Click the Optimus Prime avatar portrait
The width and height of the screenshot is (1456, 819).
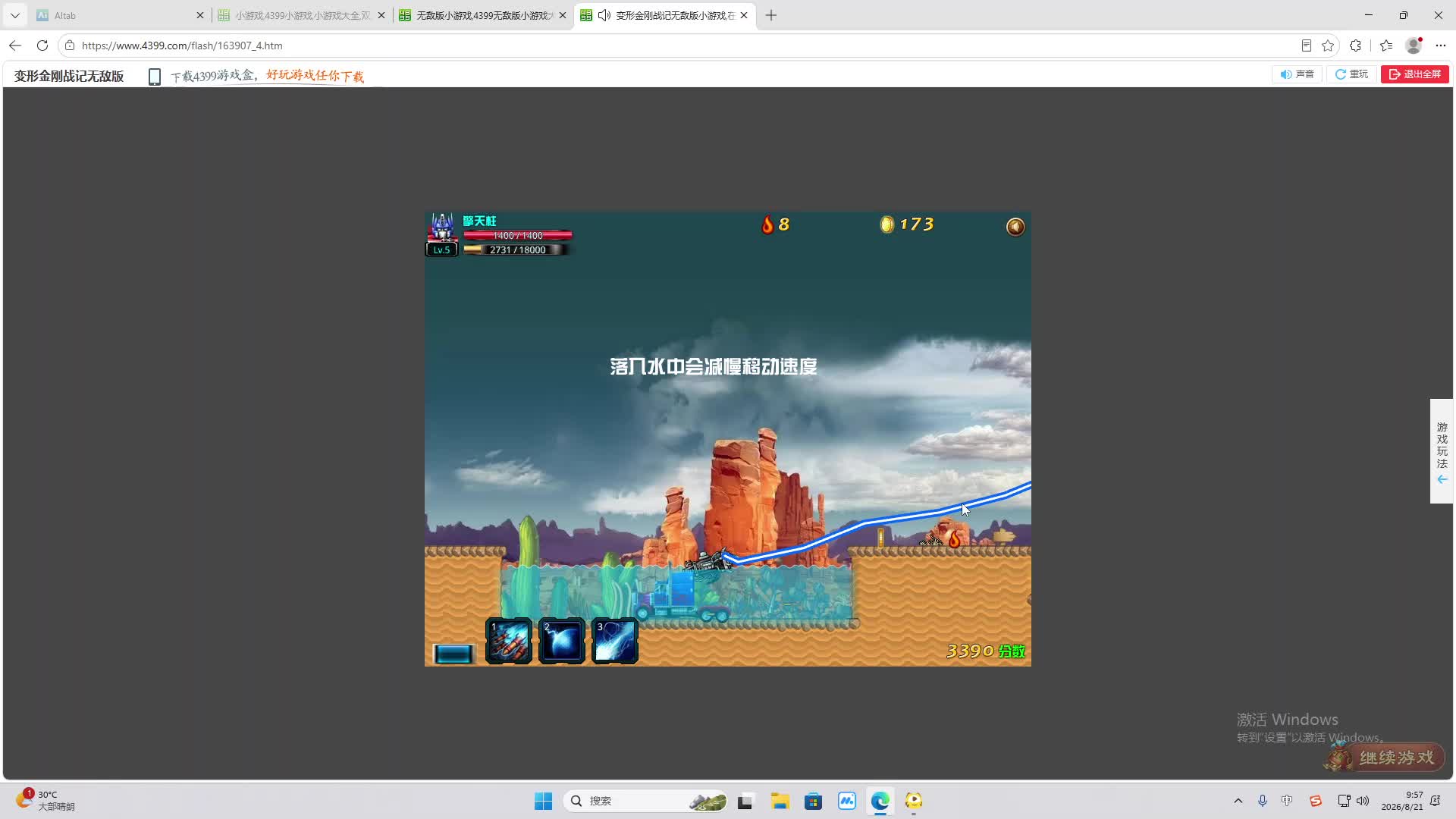(x=442, y=227)
